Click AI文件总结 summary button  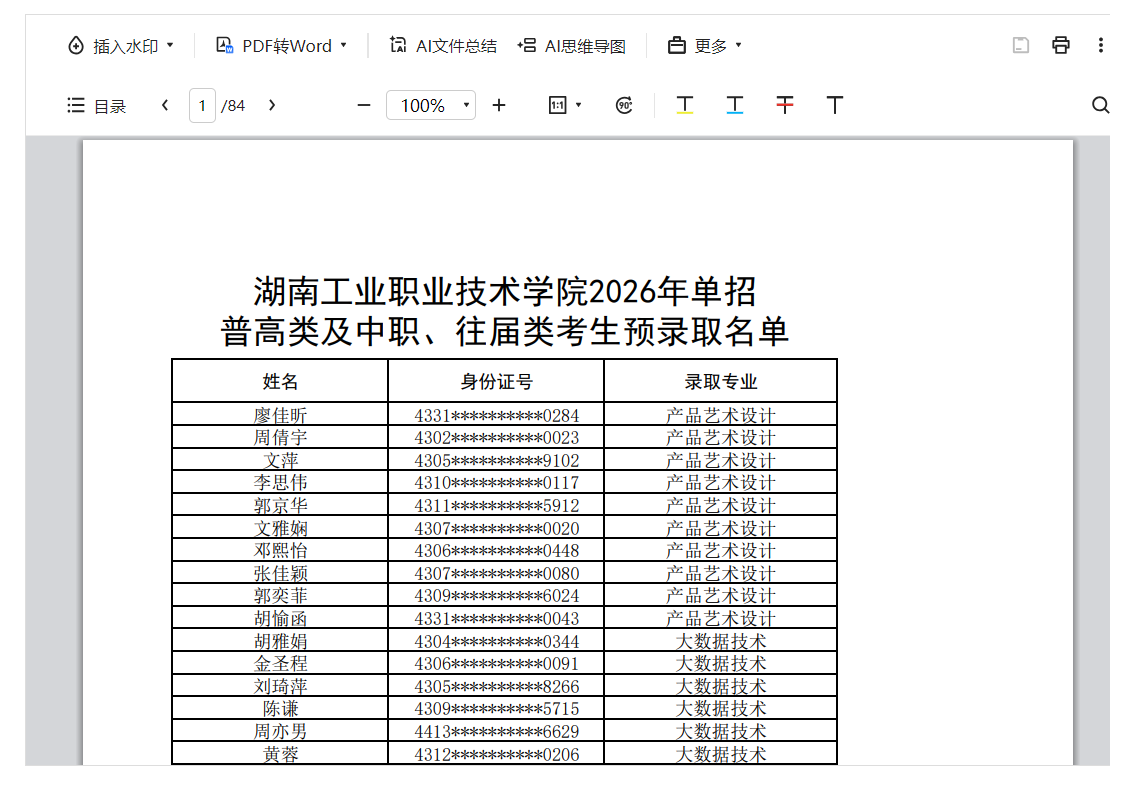pyautogui.click(x=443, y=46)
